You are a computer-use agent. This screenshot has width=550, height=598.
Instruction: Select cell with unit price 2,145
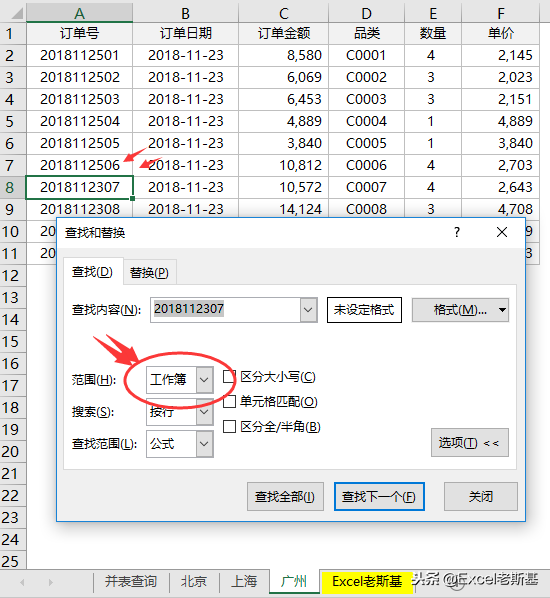click(500, 55)
